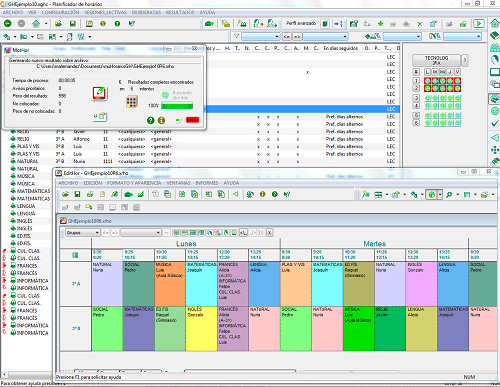This screenshot has height=387, width=500.
Task: Click the row 1 button in availability grid
Action: tap(416, 81)
